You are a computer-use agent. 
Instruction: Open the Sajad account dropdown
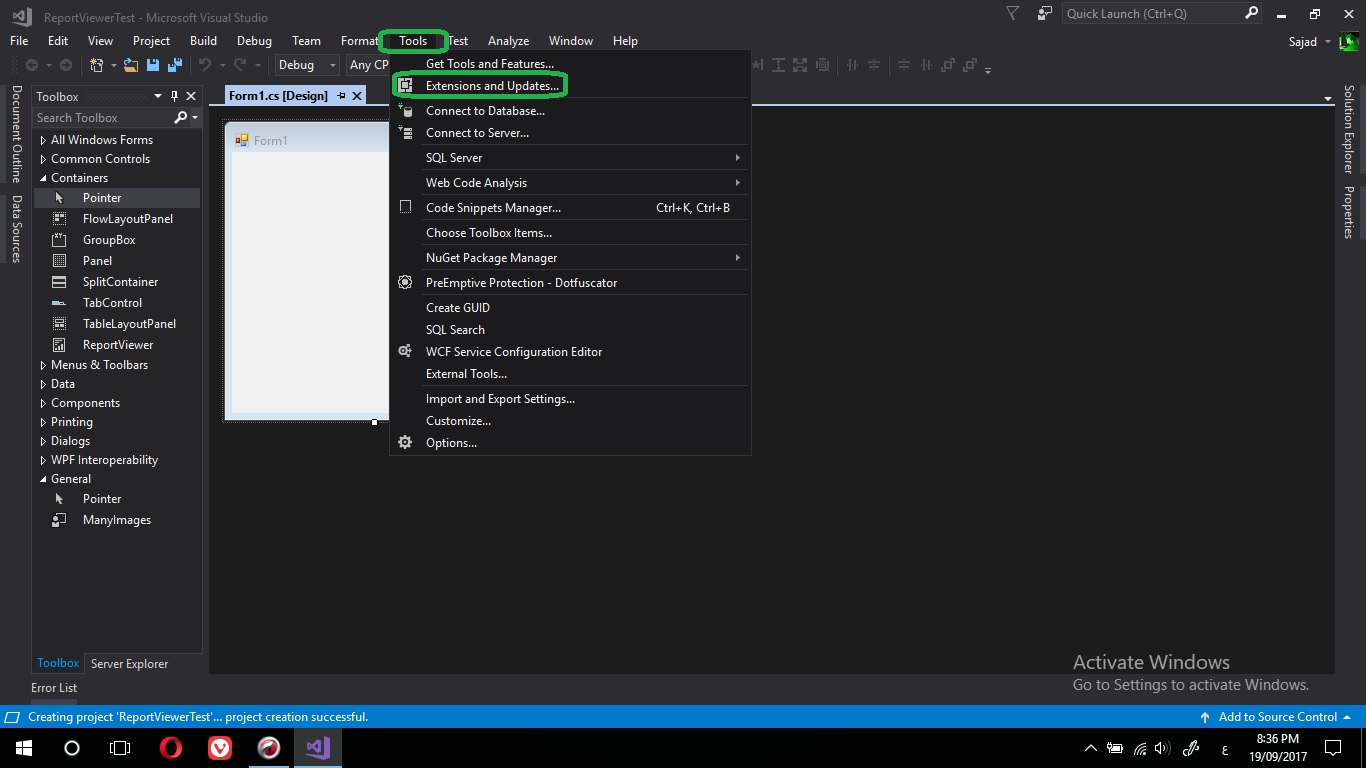(1328, 42)
